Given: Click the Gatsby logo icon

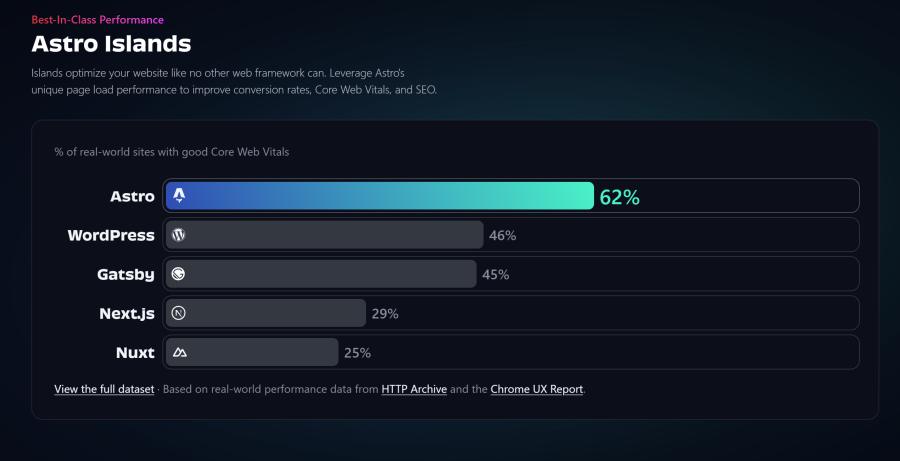Looking at the screenshot, I should coord(179,274).
